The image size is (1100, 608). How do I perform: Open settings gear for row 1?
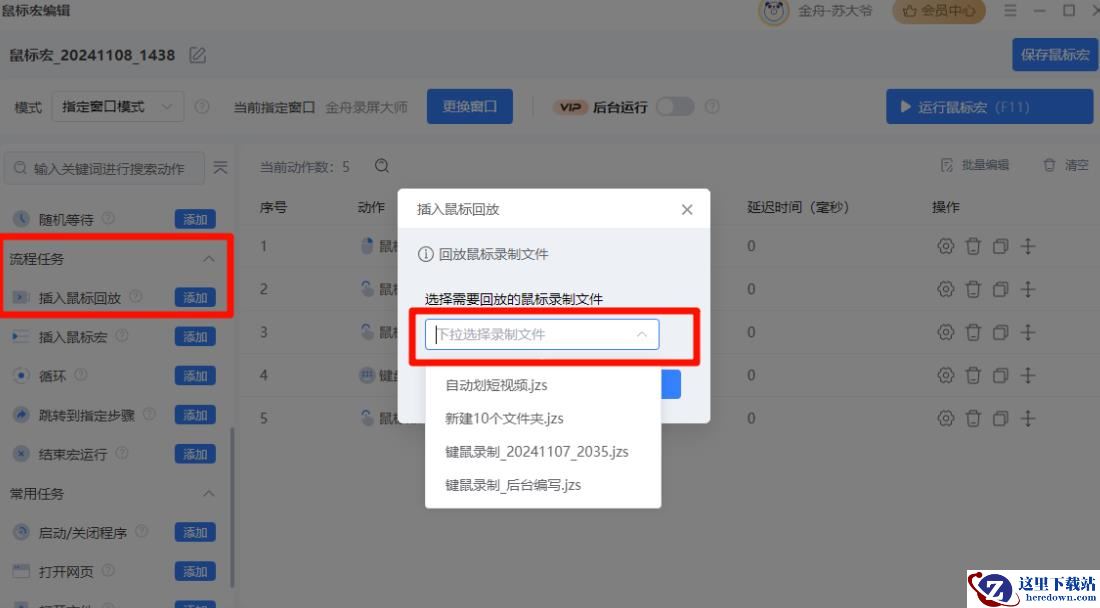pos(946,246)
